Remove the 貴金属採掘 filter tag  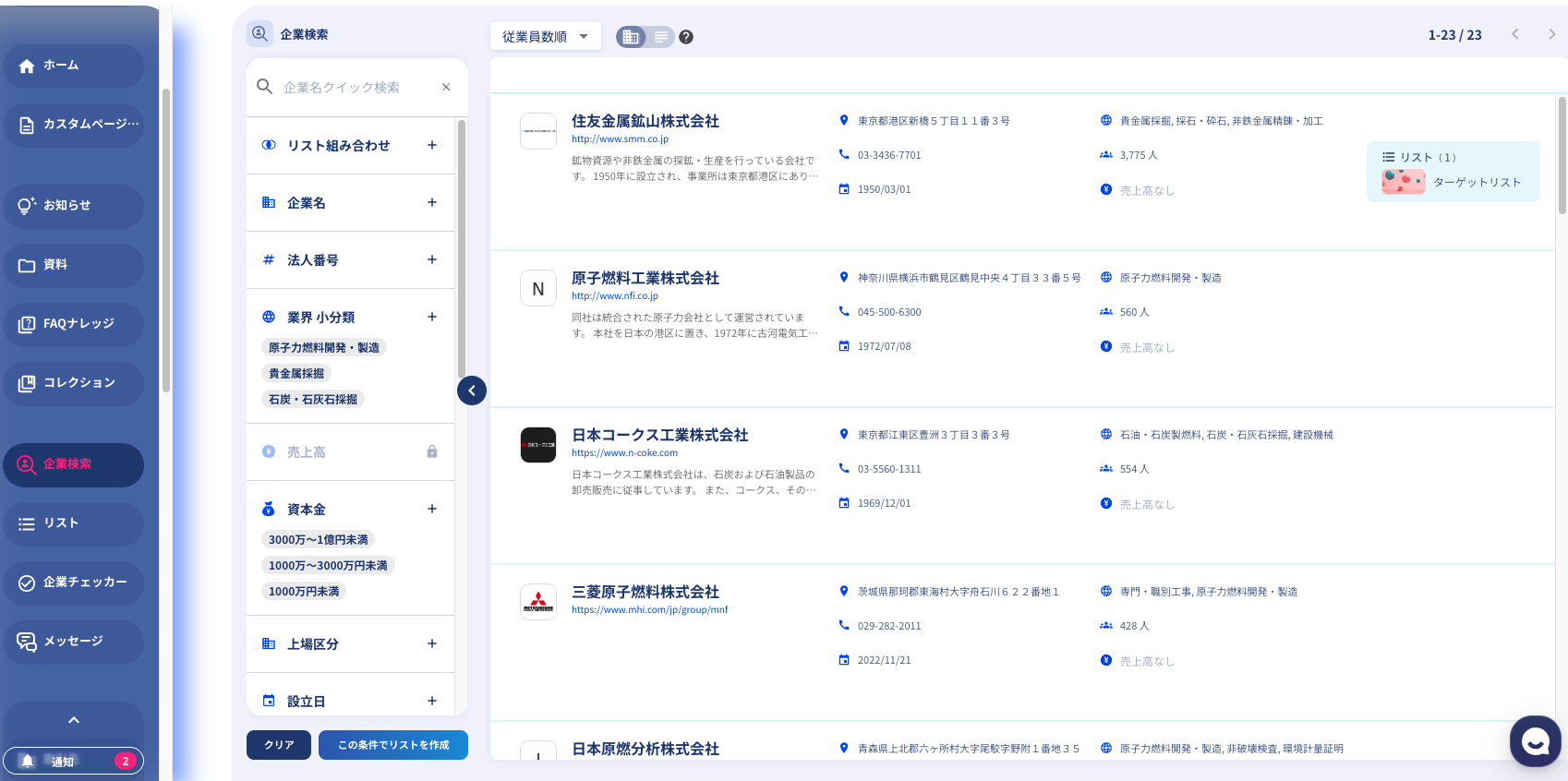(296, 374)
